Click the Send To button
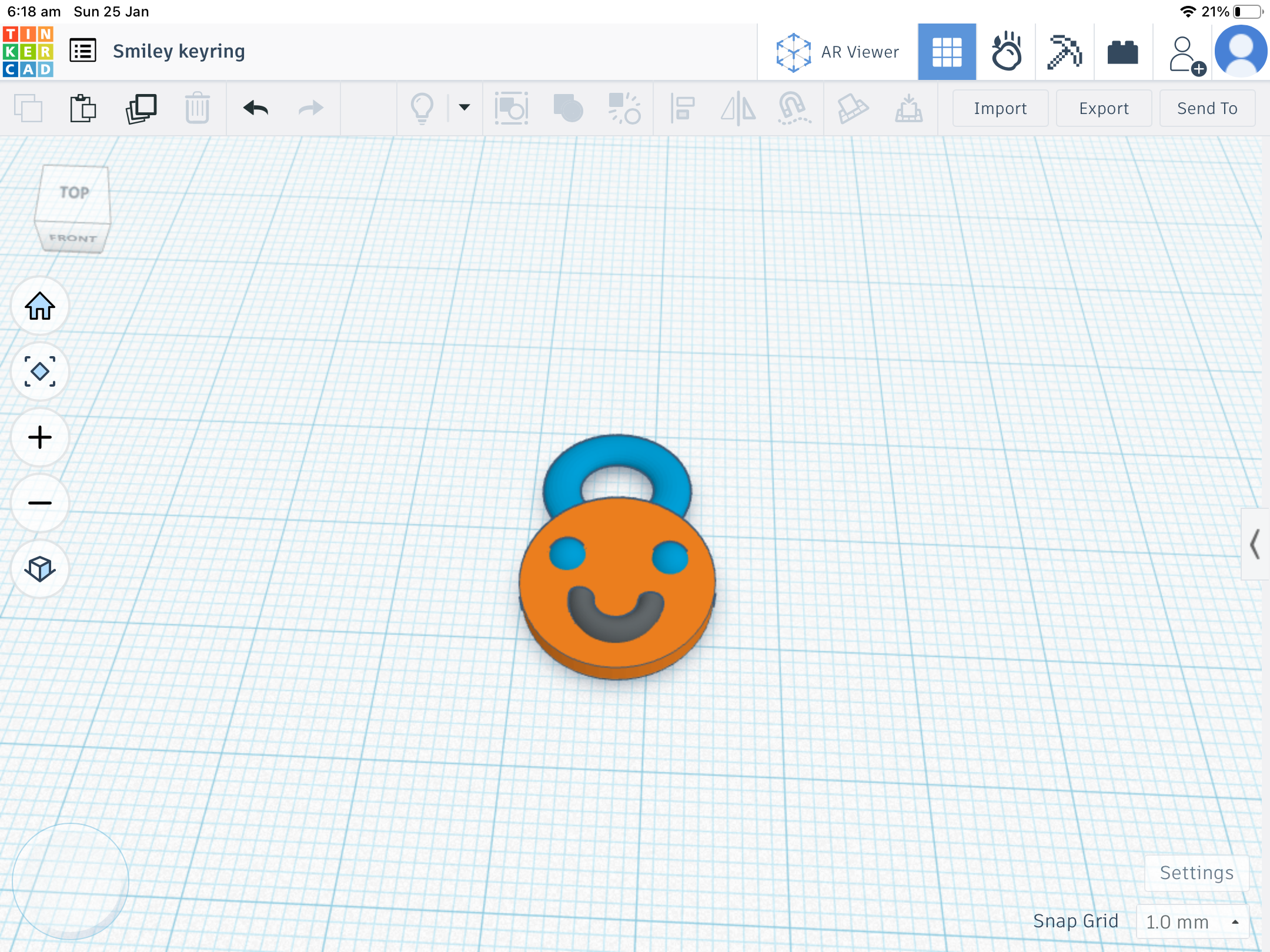Screen dimensions: 1270x952 1207,108
